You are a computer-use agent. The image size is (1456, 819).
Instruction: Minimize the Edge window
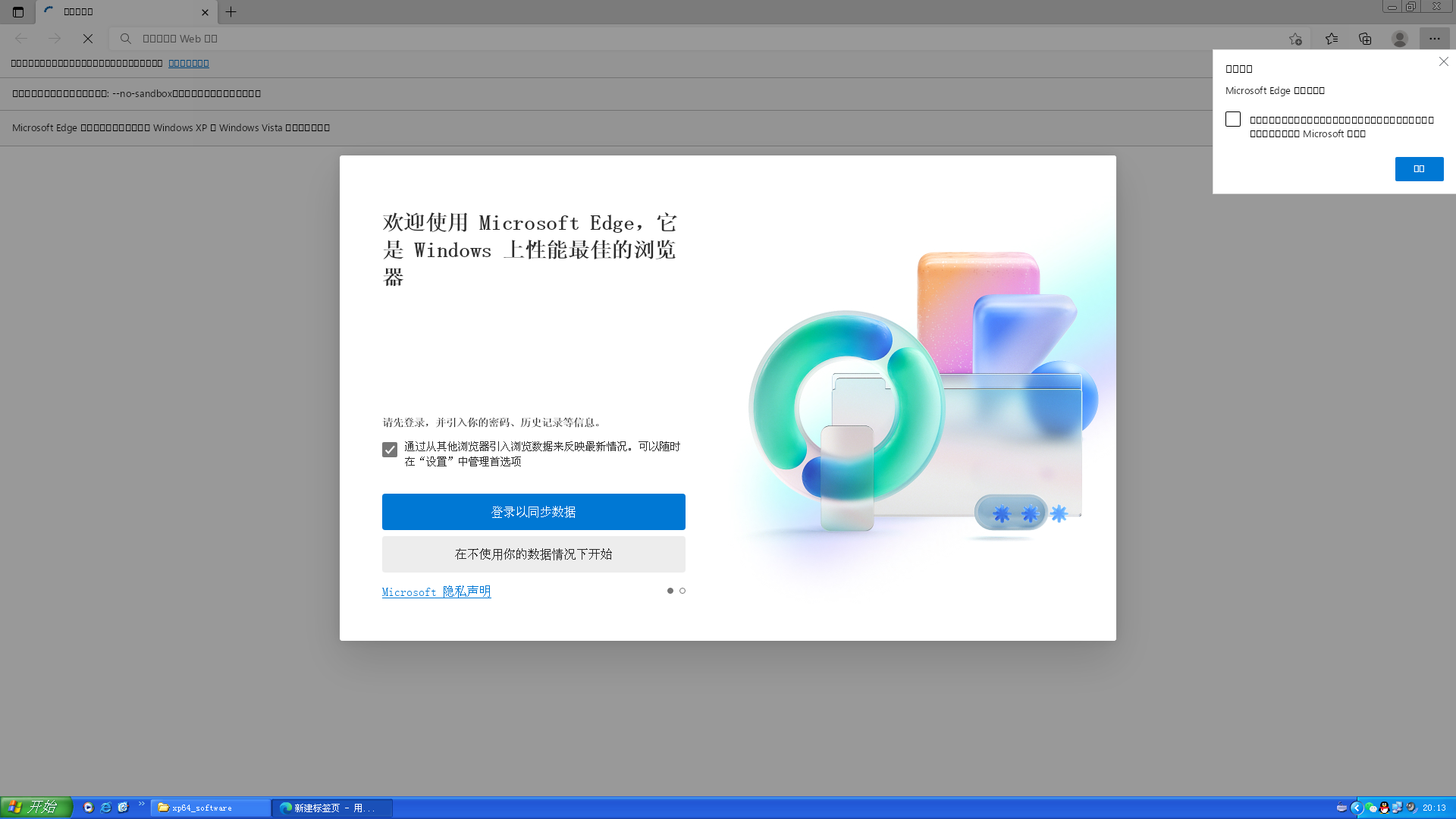point(1392,7)
